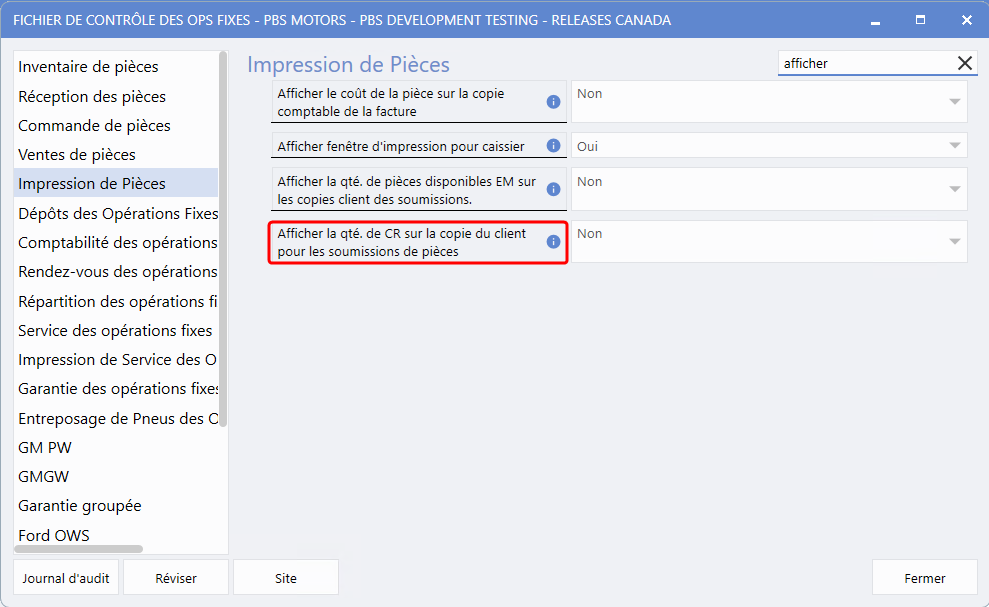Open 'Réception des pièces' section
This screenshot has height=607, width=989.
pos(92,97)
